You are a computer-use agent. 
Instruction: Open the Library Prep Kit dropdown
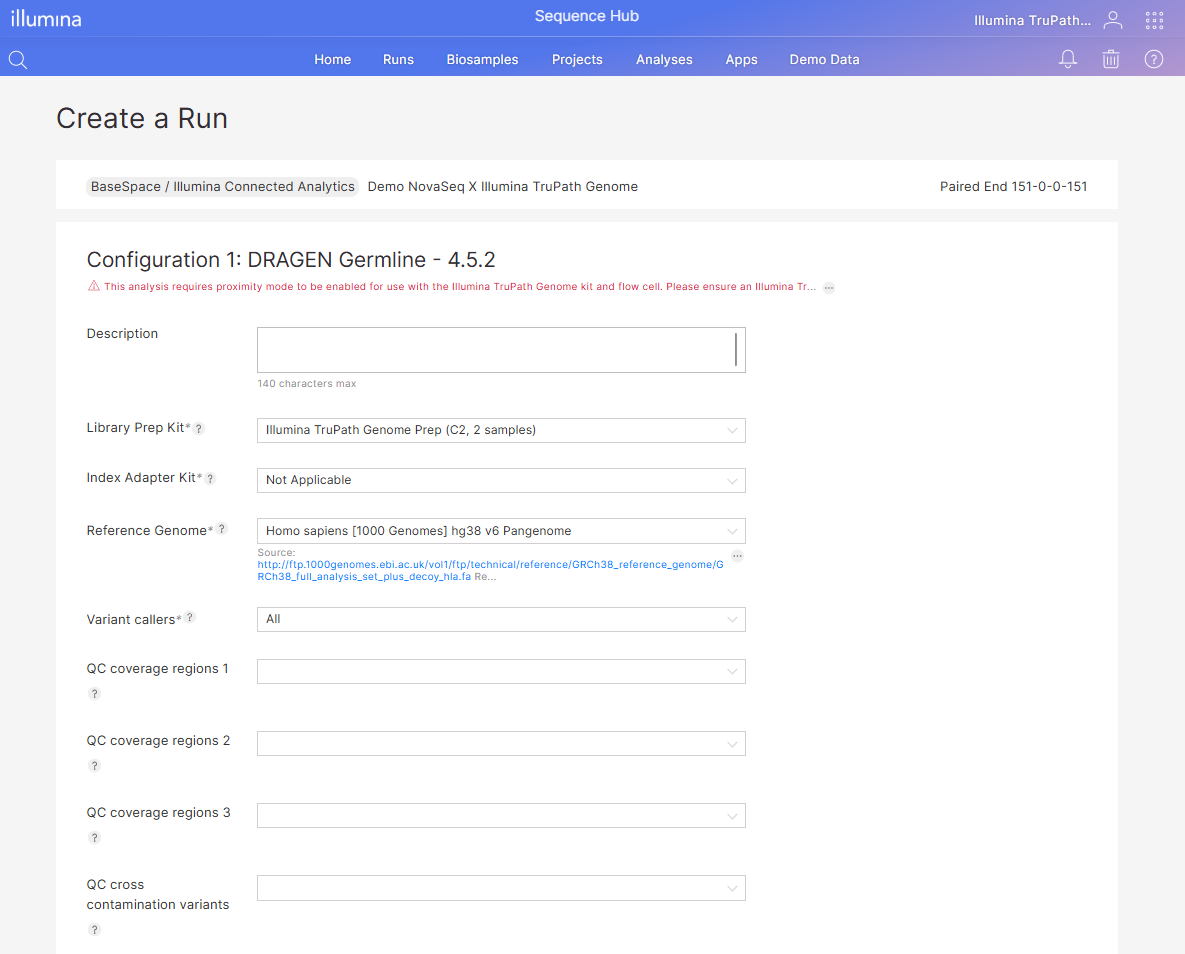pyautogui.click(x=500, y=430)
